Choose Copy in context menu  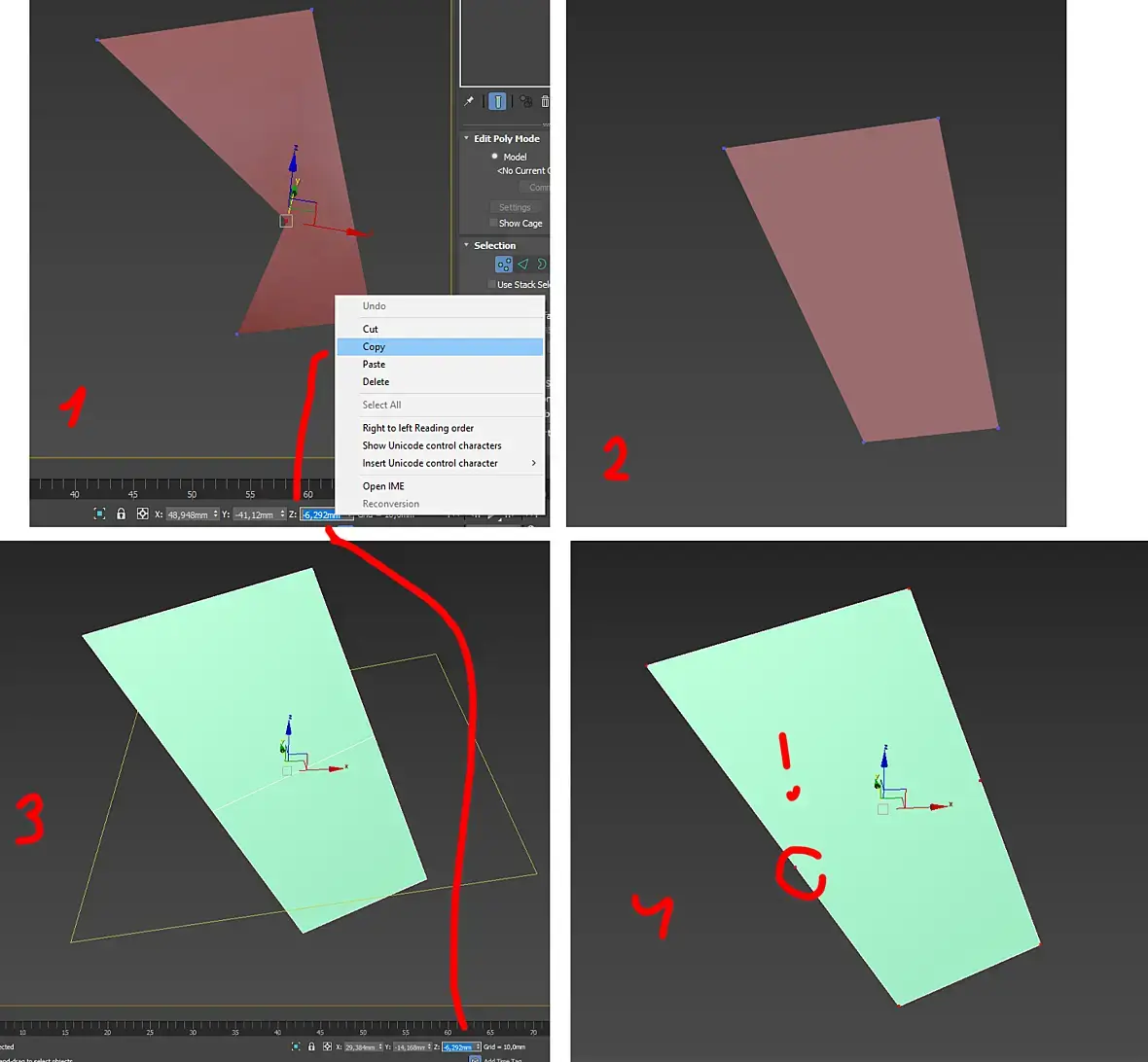[x=440, y=346]
